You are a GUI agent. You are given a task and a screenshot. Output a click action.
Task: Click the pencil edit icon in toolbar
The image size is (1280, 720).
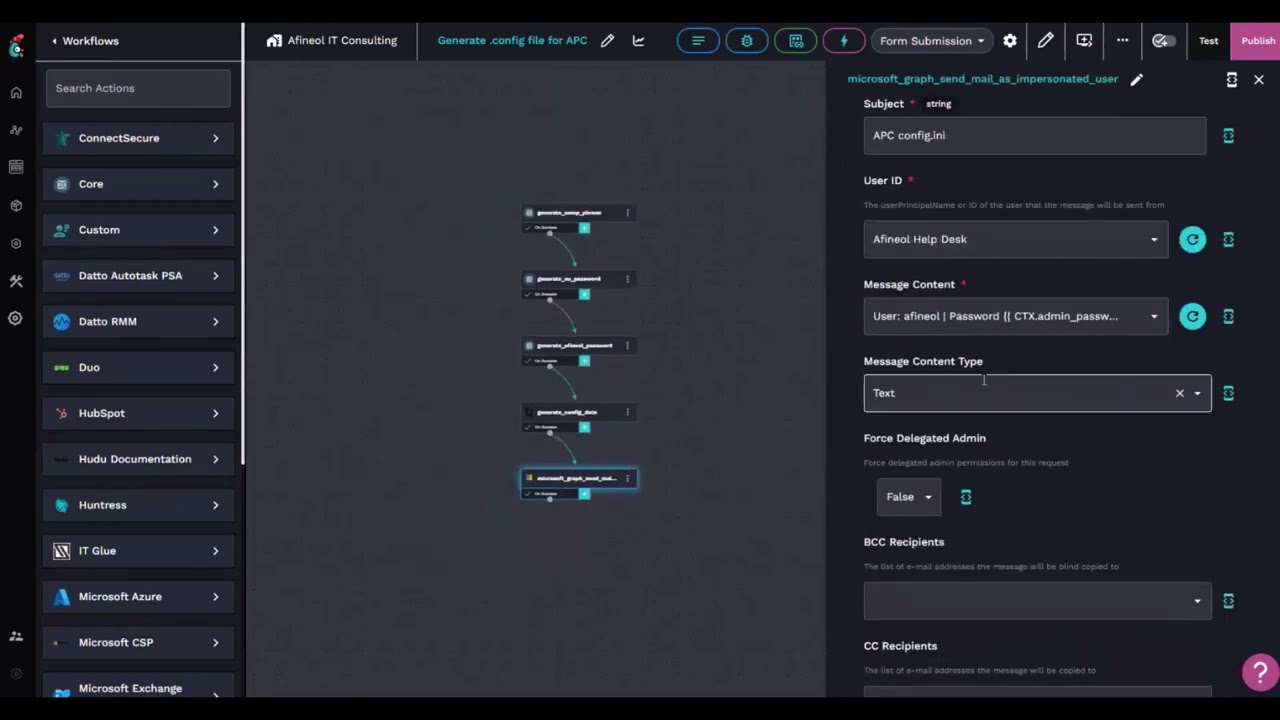[x=1045, y=41]
